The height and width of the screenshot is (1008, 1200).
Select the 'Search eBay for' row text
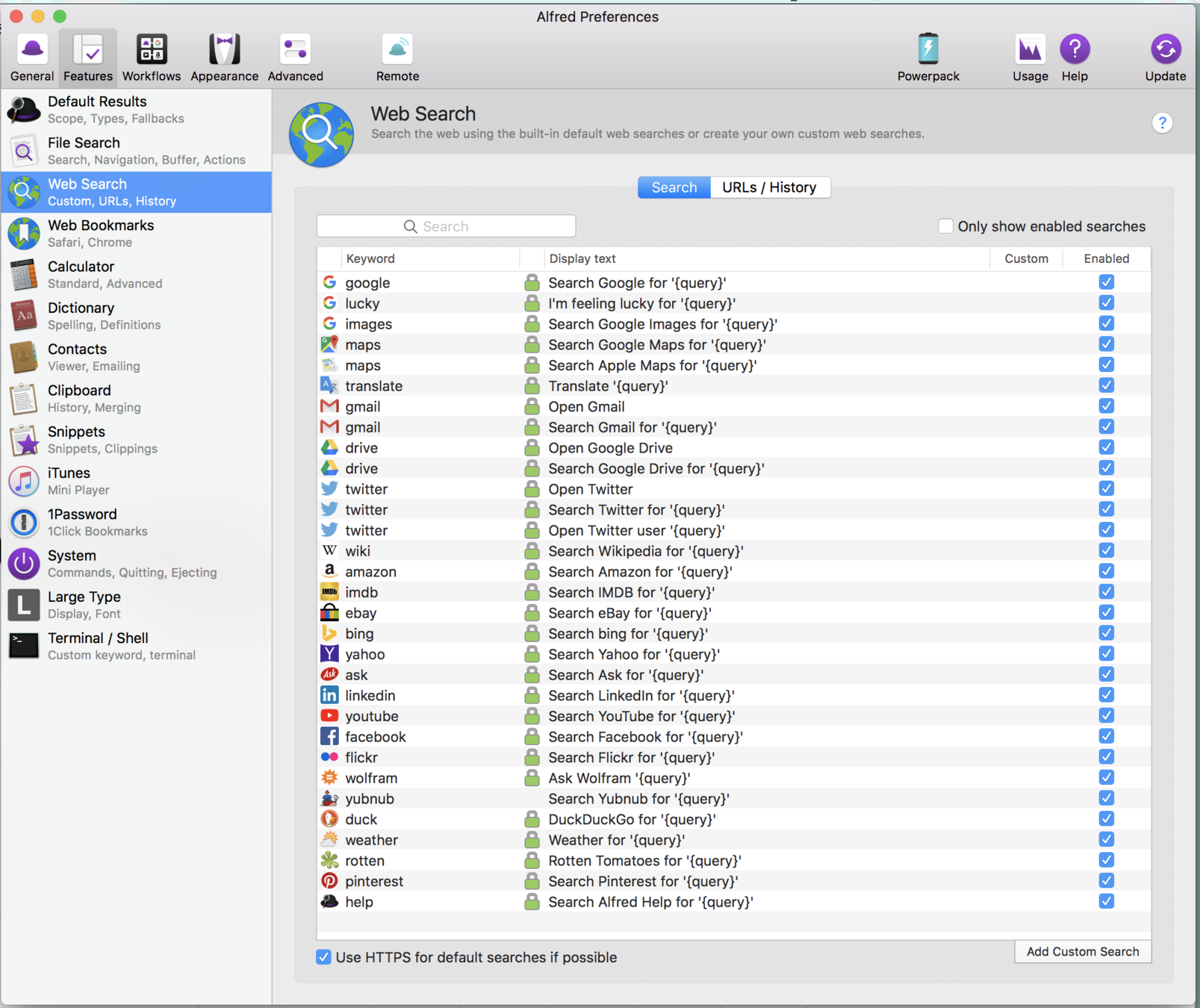tap(629, 613)
